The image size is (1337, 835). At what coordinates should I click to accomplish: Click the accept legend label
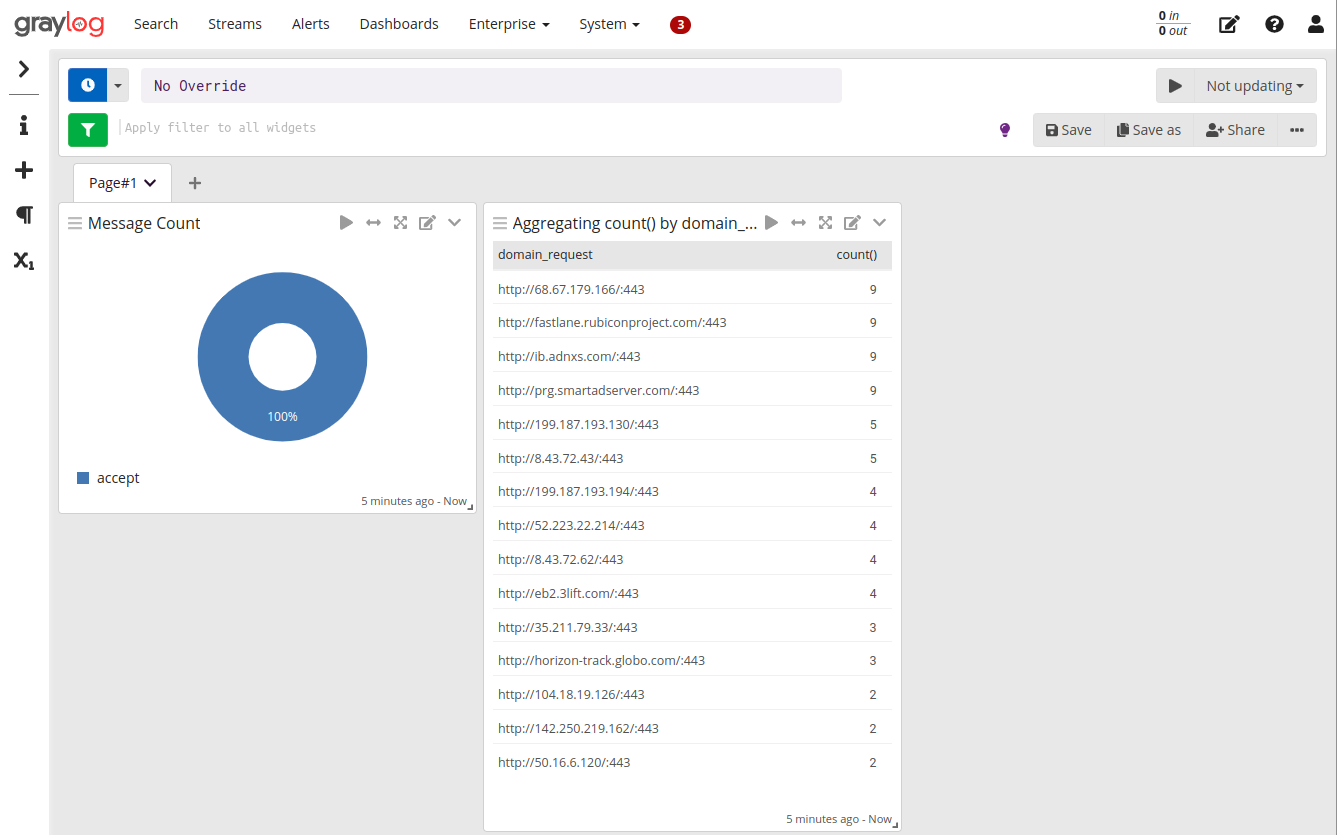coord(118,478)
